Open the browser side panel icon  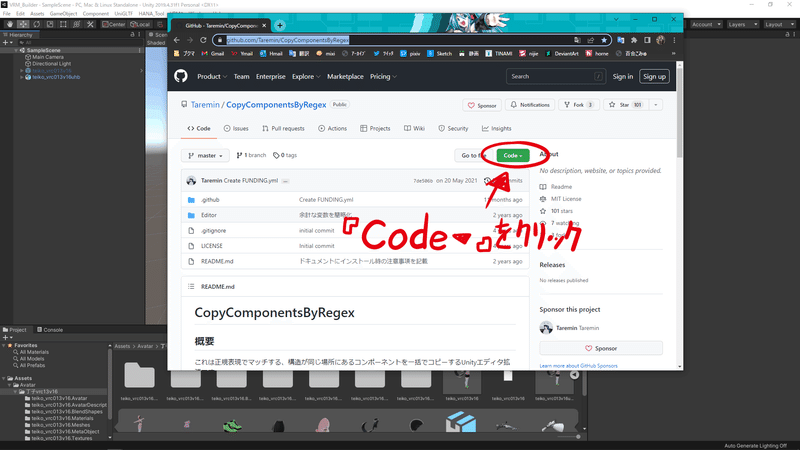[x=647, y=40]
